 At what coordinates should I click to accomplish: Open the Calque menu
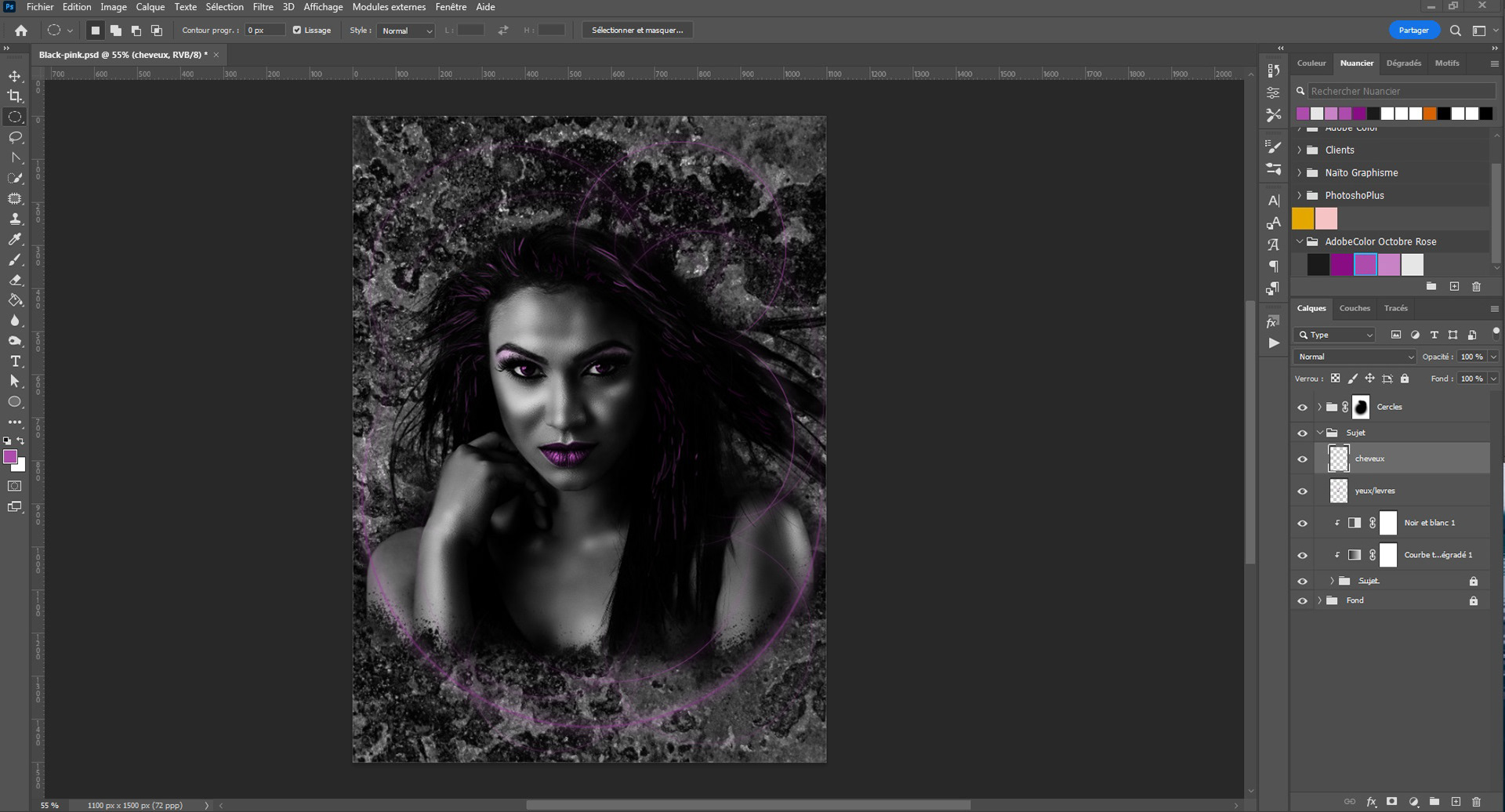click(x=150, y=7)
